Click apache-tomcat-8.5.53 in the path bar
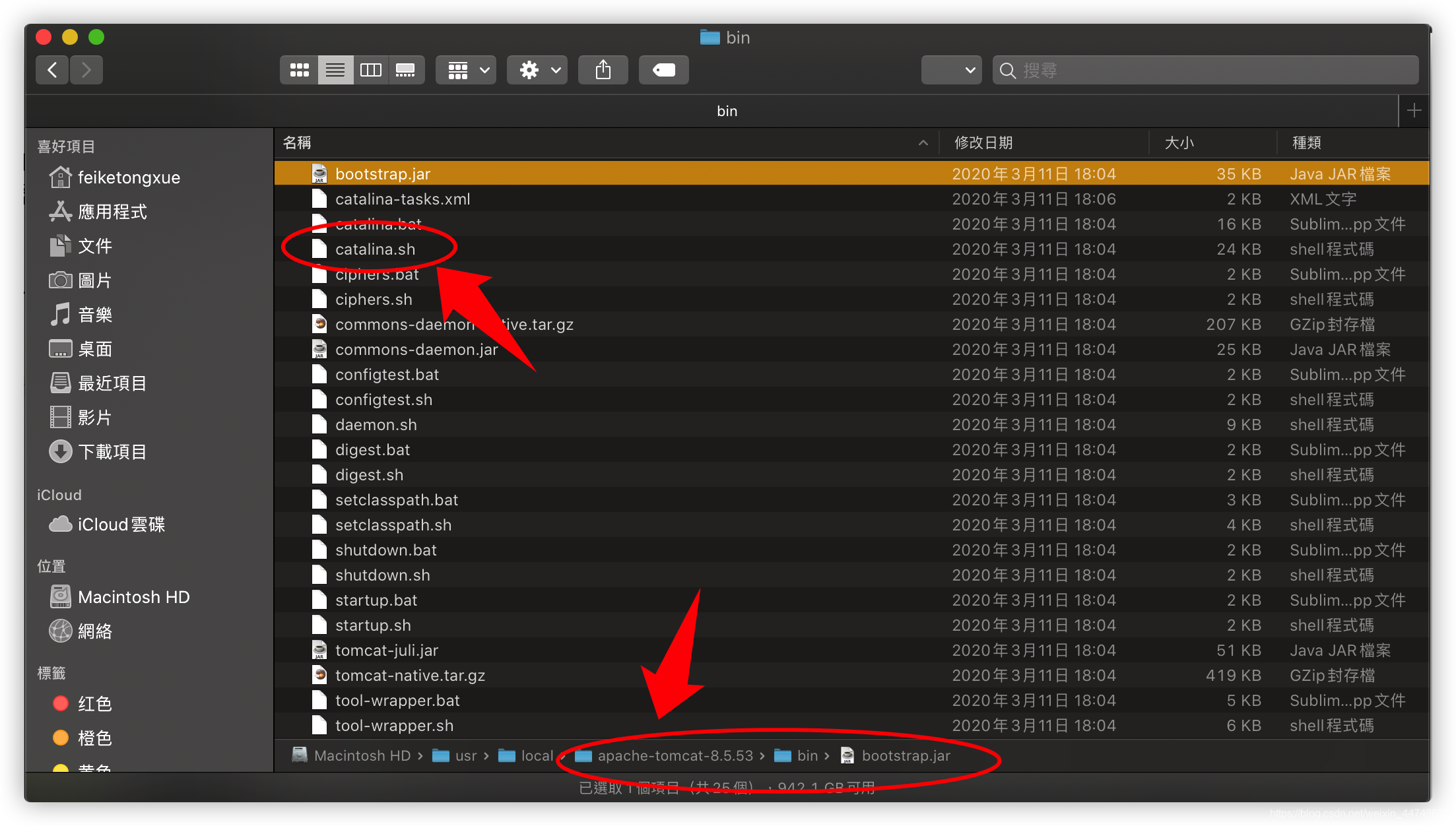 coord(664,756)
